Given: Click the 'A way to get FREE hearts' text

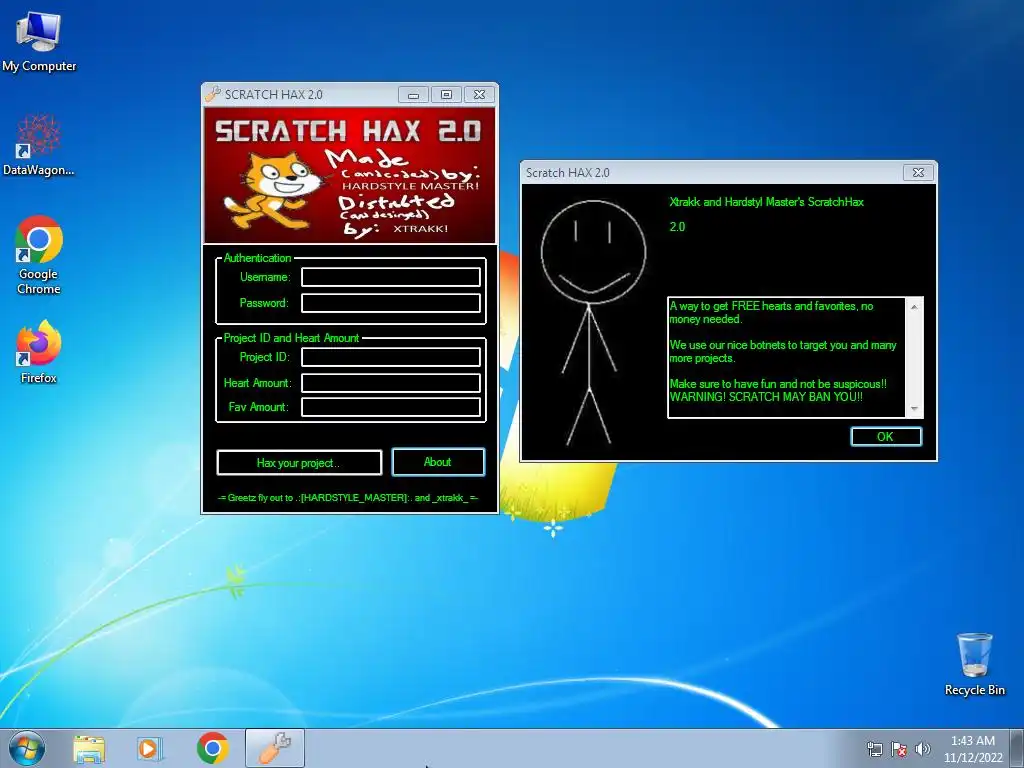Looking at the screenshot, I should (x=771, y=312).
